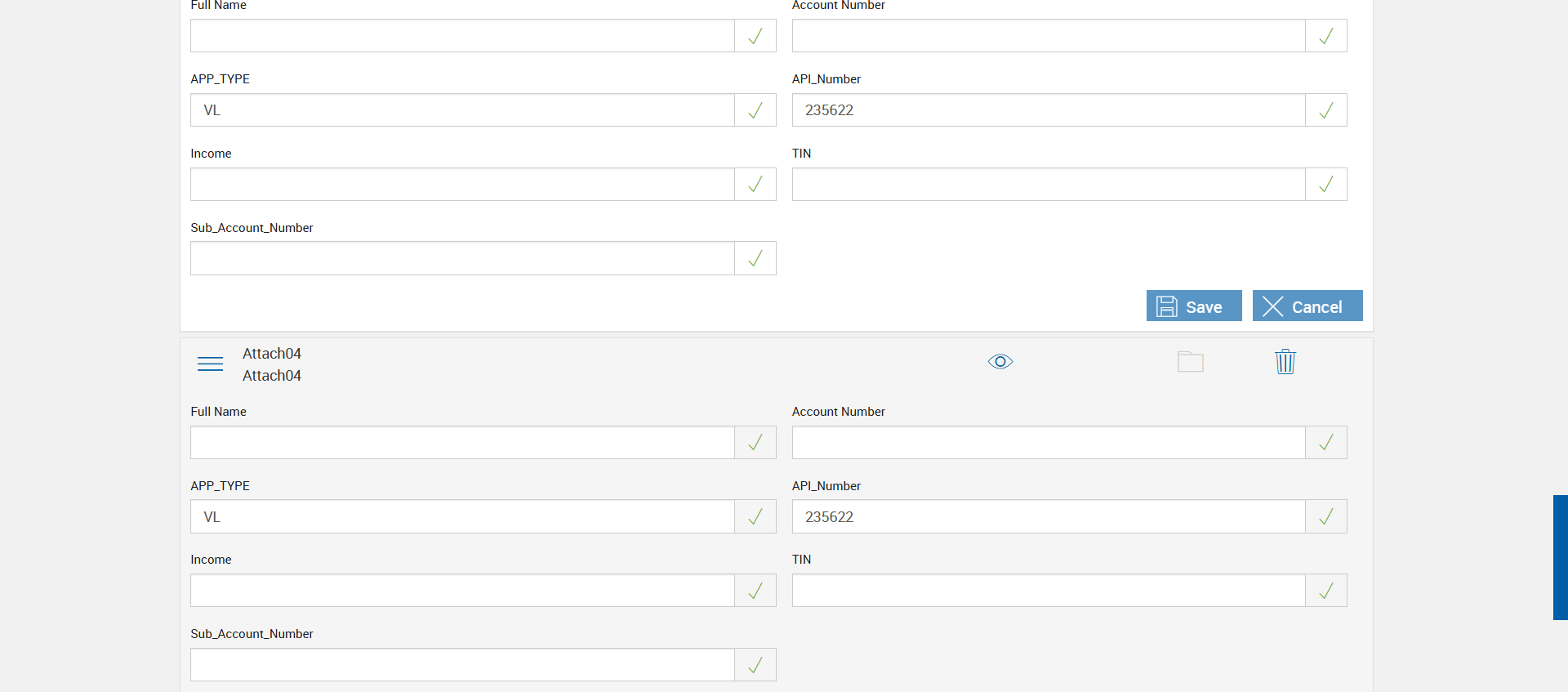Click checkmark beside upper TIN field
Screen dimensions: 1568x692
coord(1325,185)
